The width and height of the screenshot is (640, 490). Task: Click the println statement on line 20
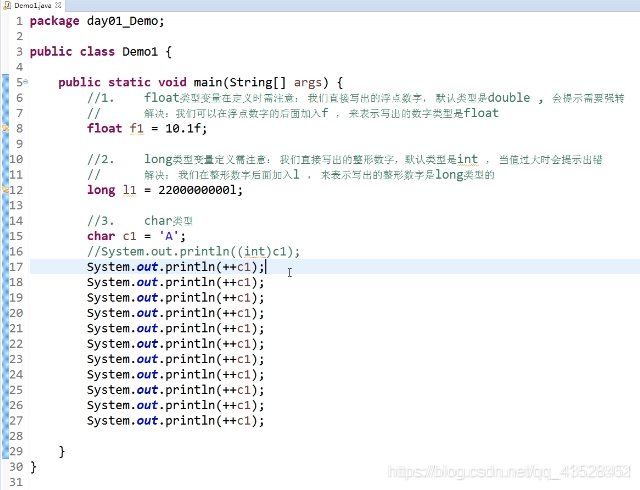click(x=176, y=313)
